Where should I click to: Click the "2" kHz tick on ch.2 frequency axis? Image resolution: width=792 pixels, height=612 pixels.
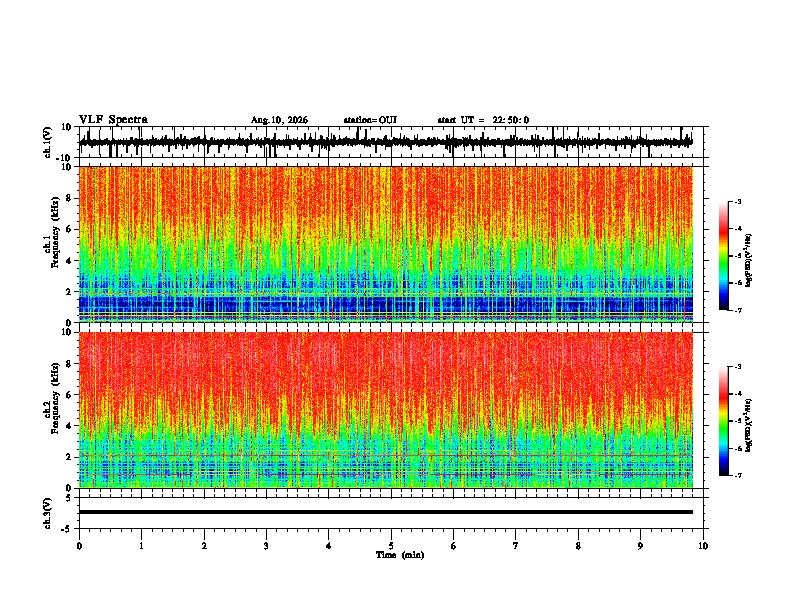[69, 457]
